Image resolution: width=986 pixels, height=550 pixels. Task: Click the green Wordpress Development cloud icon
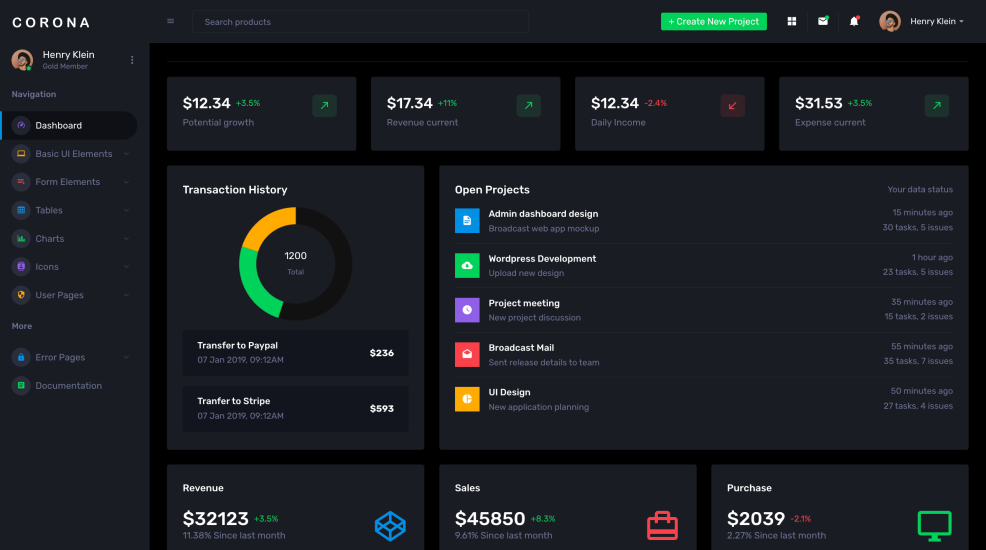click(467, 265)
